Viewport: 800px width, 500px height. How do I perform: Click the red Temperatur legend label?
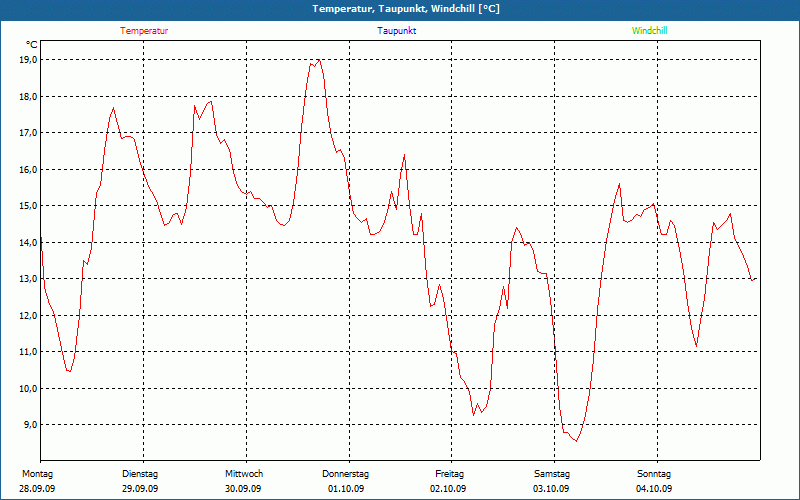(144, 31)
